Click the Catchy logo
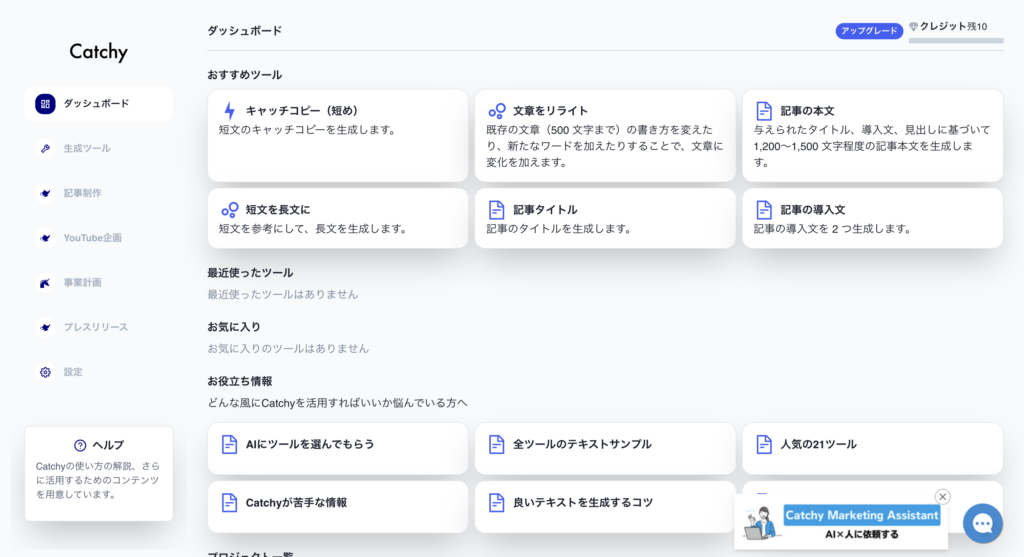The height and width of the screenshot is (557, 1024). click(x=99, y=52)
